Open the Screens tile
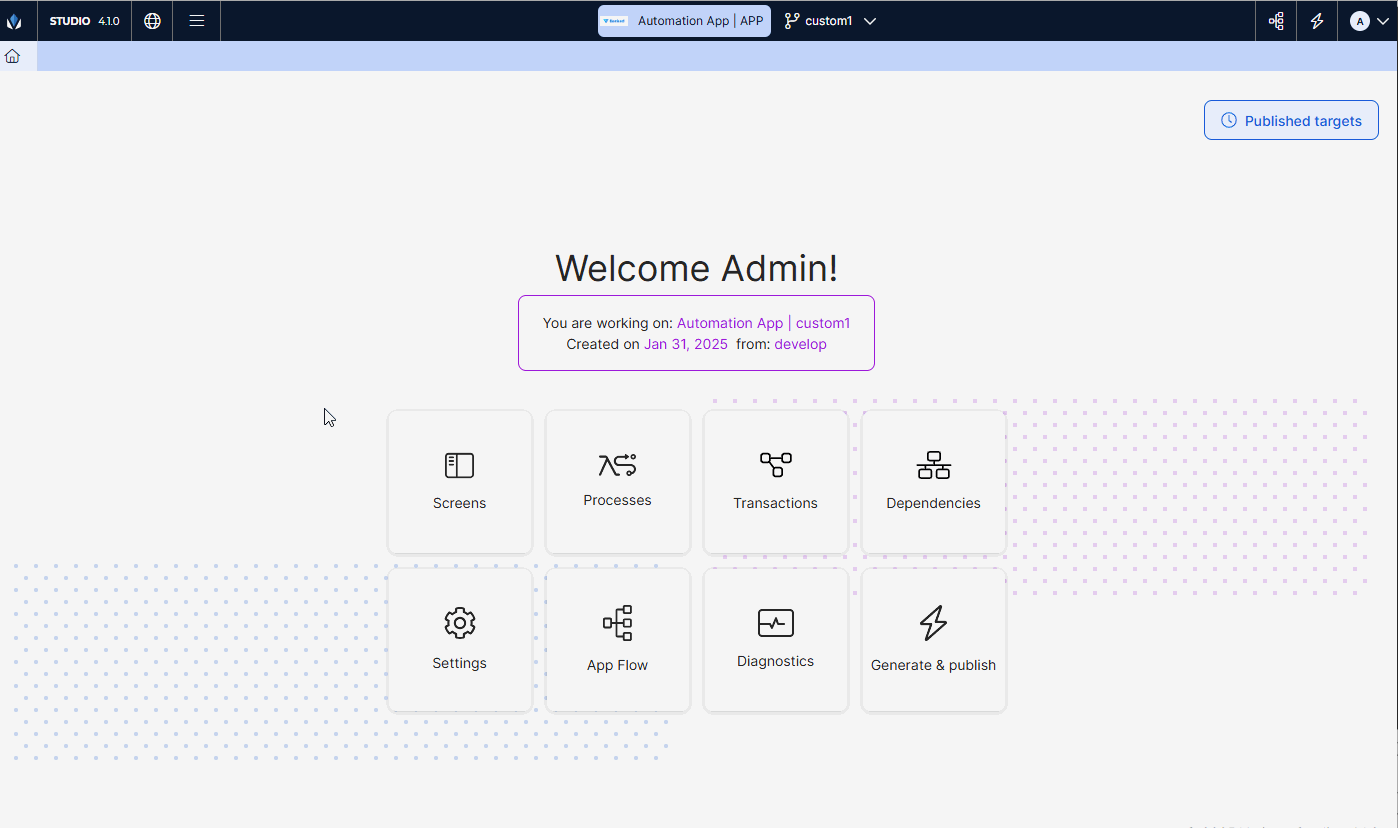1398x828 pixels. pyautogui.click(x=460, y=482)
